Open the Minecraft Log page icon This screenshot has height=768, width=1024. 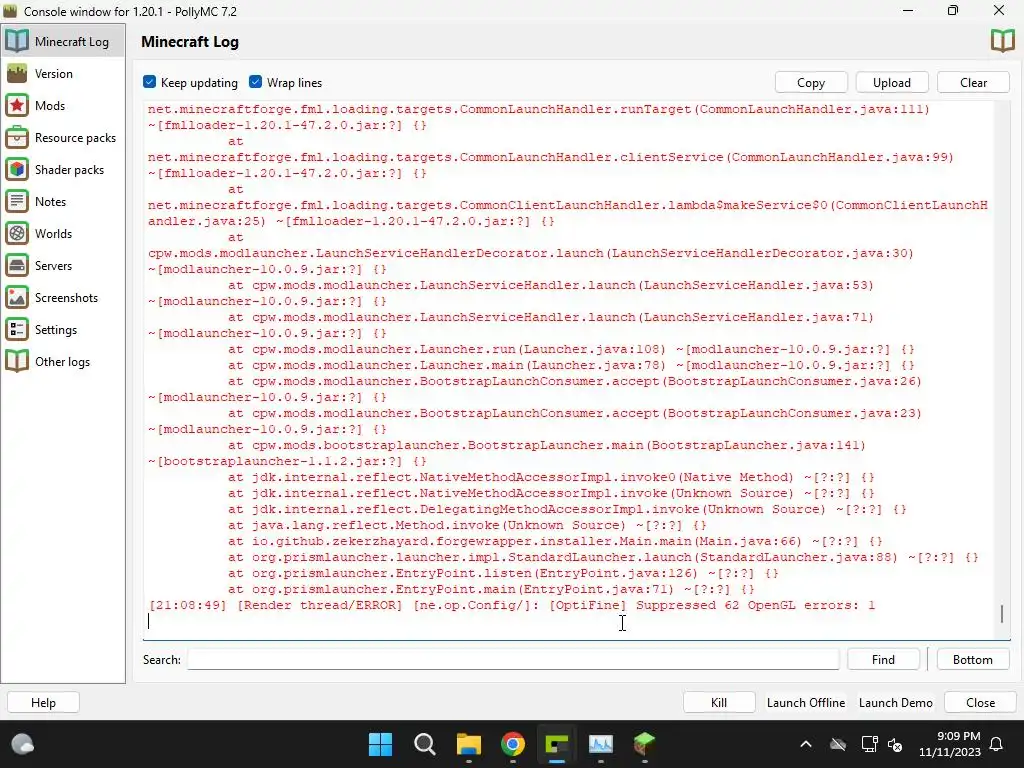click(x=17, y=41)
